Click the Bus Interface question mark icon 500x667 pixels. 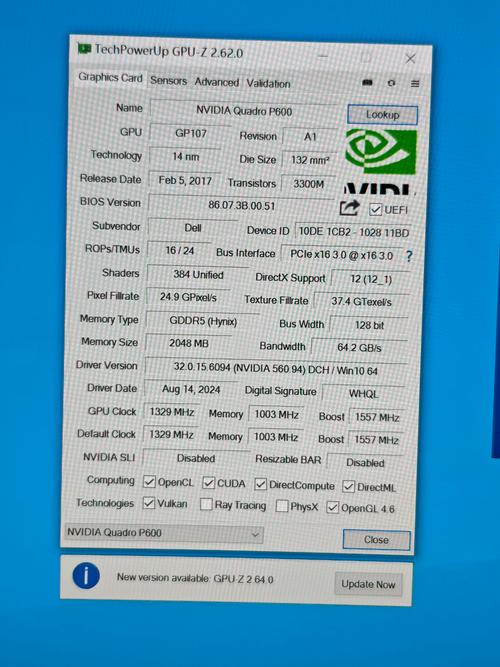tap(409, 256)
